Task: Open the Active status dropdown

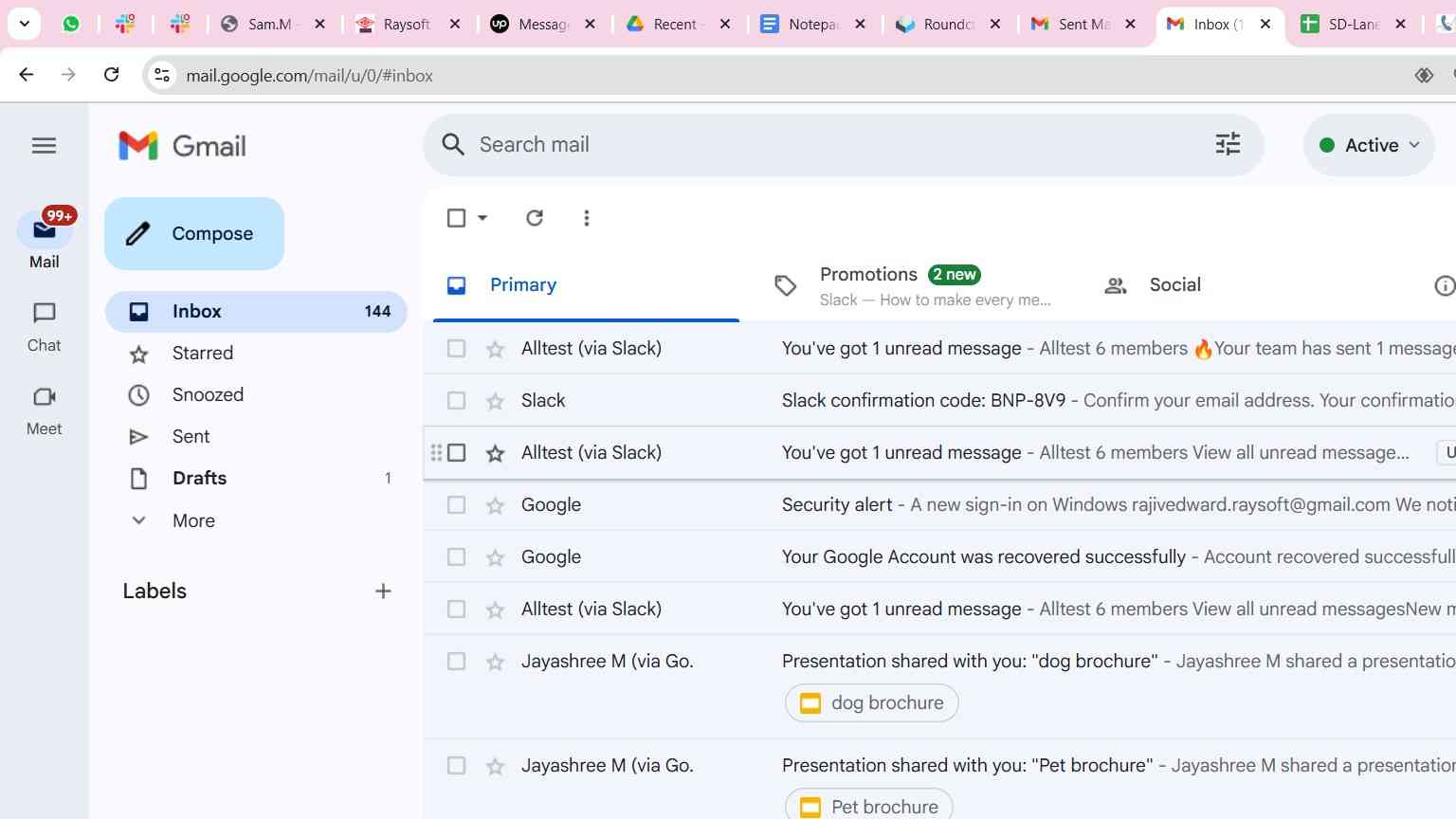Action: pyautogui.click(x=1369, y=145)
